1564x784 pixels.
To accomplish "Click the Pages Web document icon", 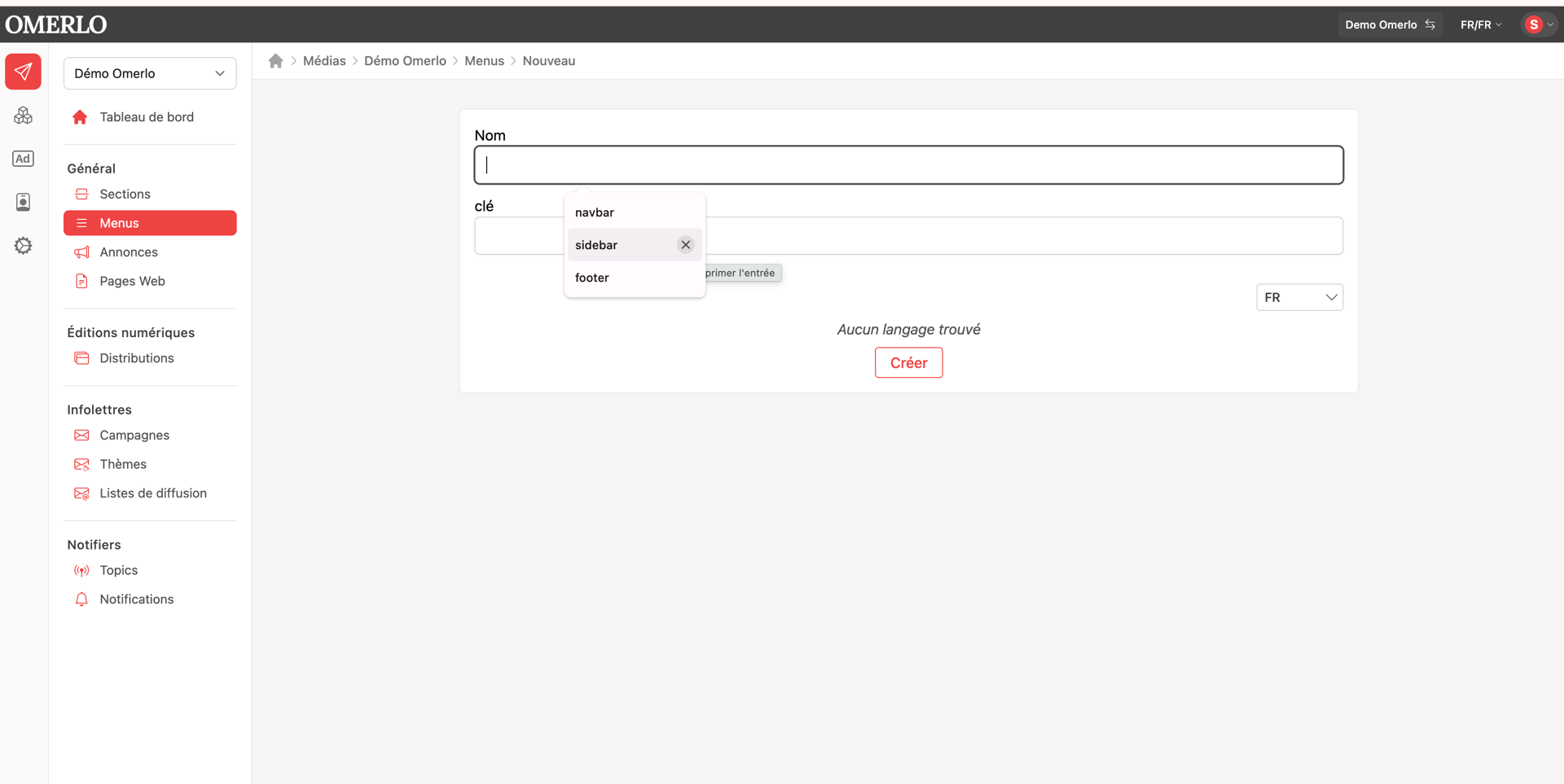I will pyautogui.click(x=81, y=281).
